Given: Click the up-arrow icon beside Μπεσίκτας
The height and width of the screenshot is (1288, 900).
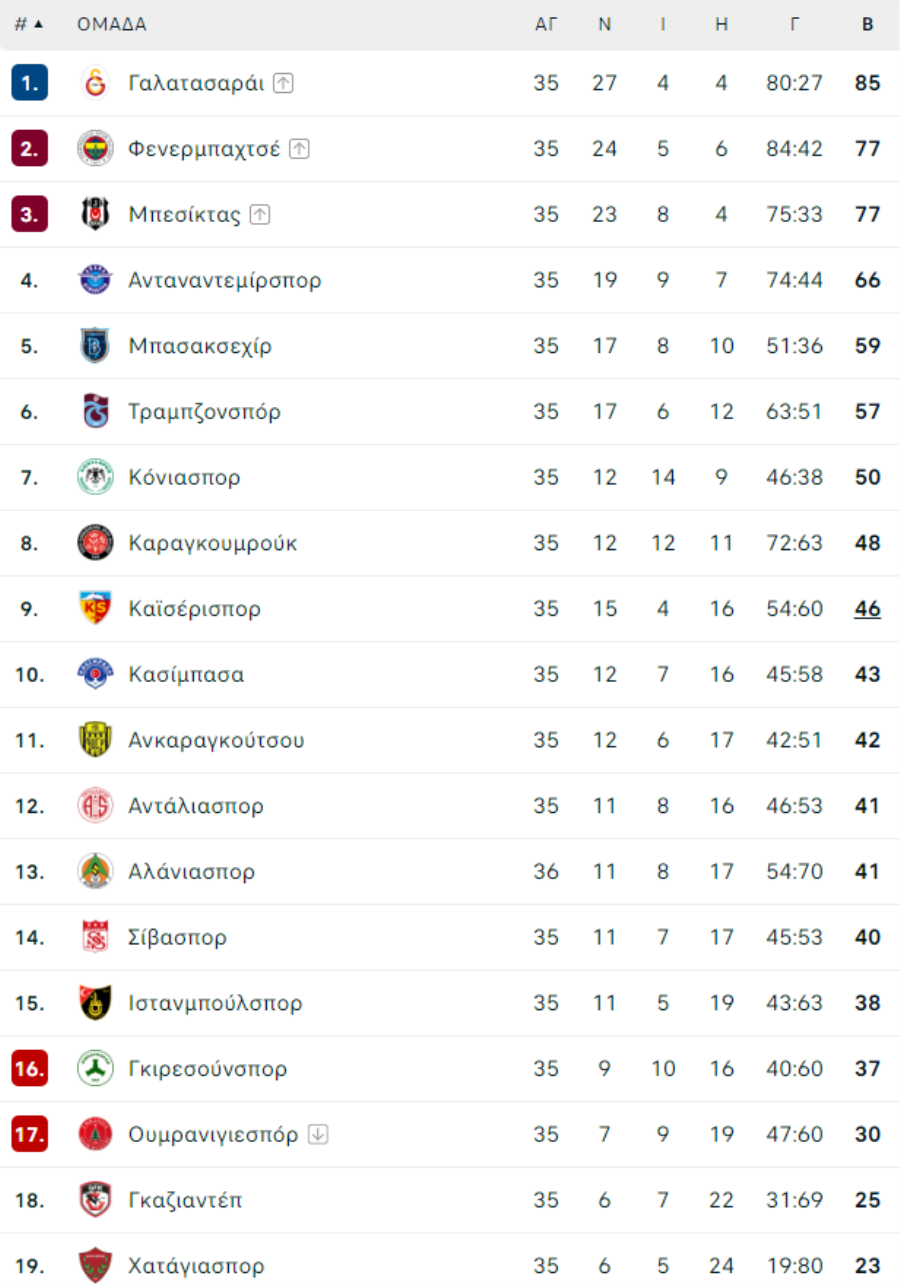Looking at the screenshot, I should (x=260, y=214).
